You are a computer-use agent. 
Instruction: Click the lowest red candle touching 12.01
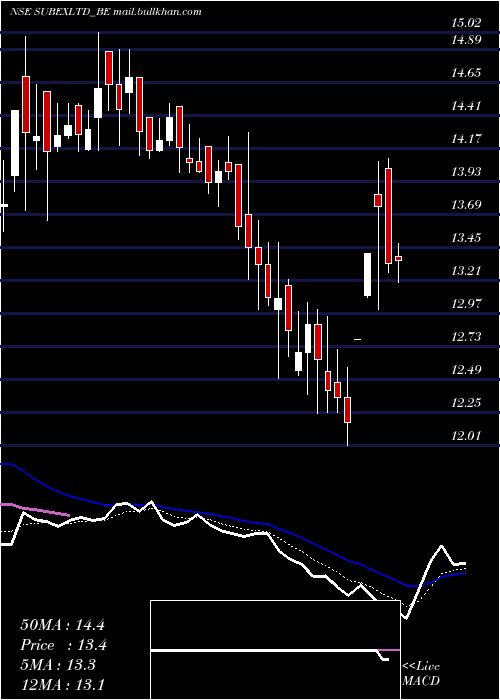tap(347, 409)
